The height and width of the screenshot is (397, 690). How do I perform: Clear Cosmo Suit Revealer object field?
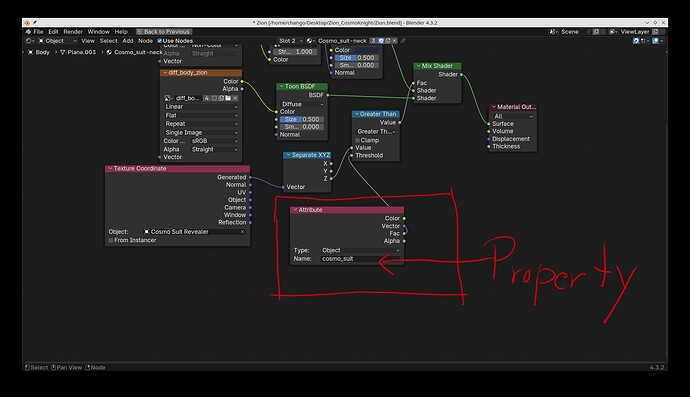click(x=242, y=232)
